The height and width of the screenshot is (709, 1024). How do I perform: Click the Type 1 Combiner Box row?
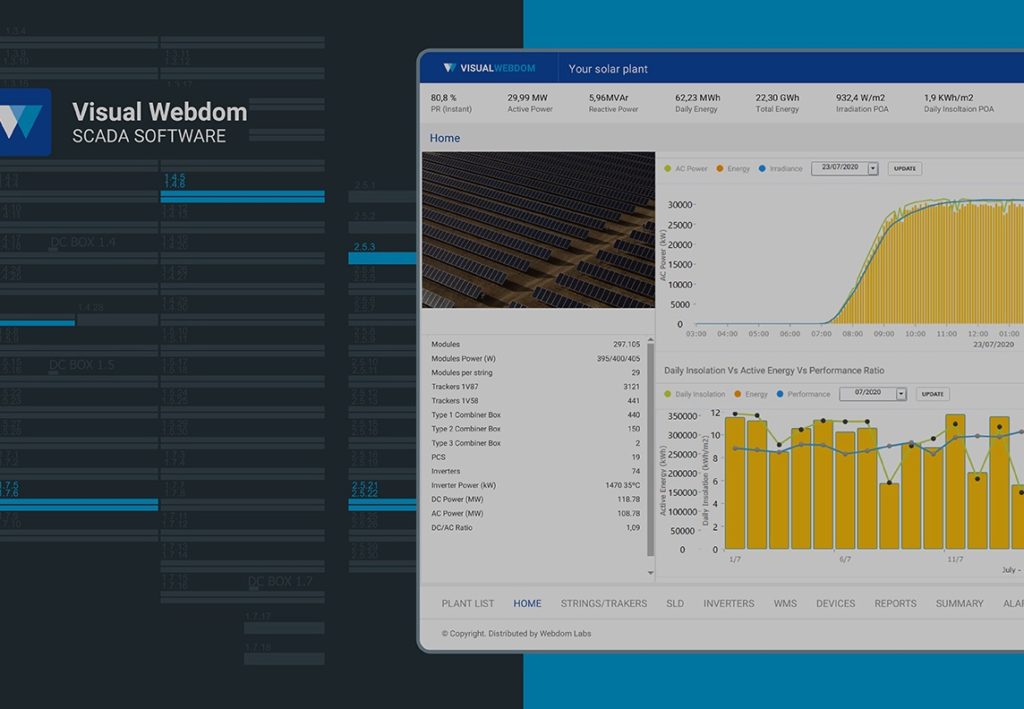[x=536, y=415]
